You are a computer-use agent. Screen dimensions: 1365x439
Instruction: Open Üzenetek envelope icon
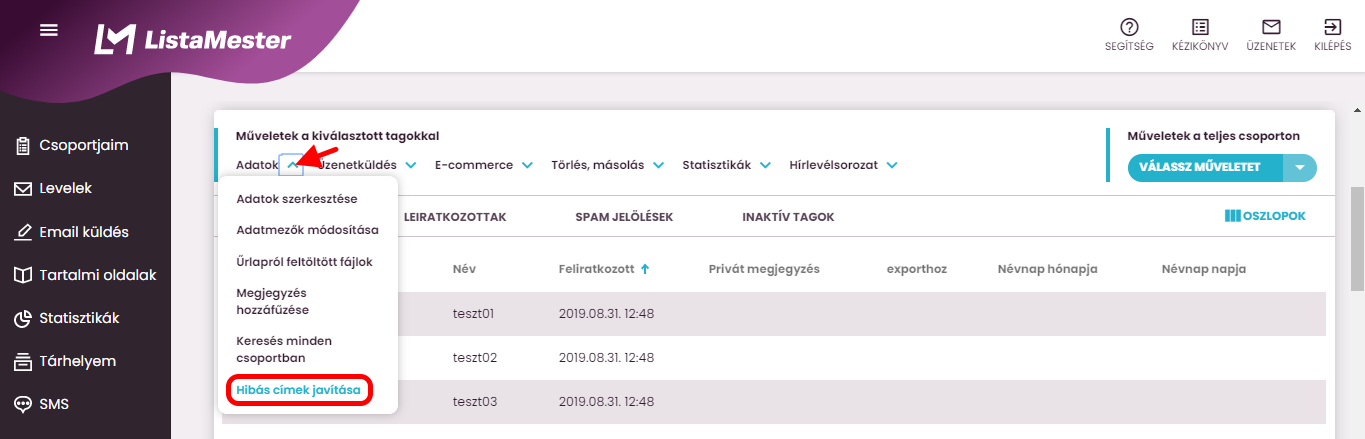coord(1271,28)
